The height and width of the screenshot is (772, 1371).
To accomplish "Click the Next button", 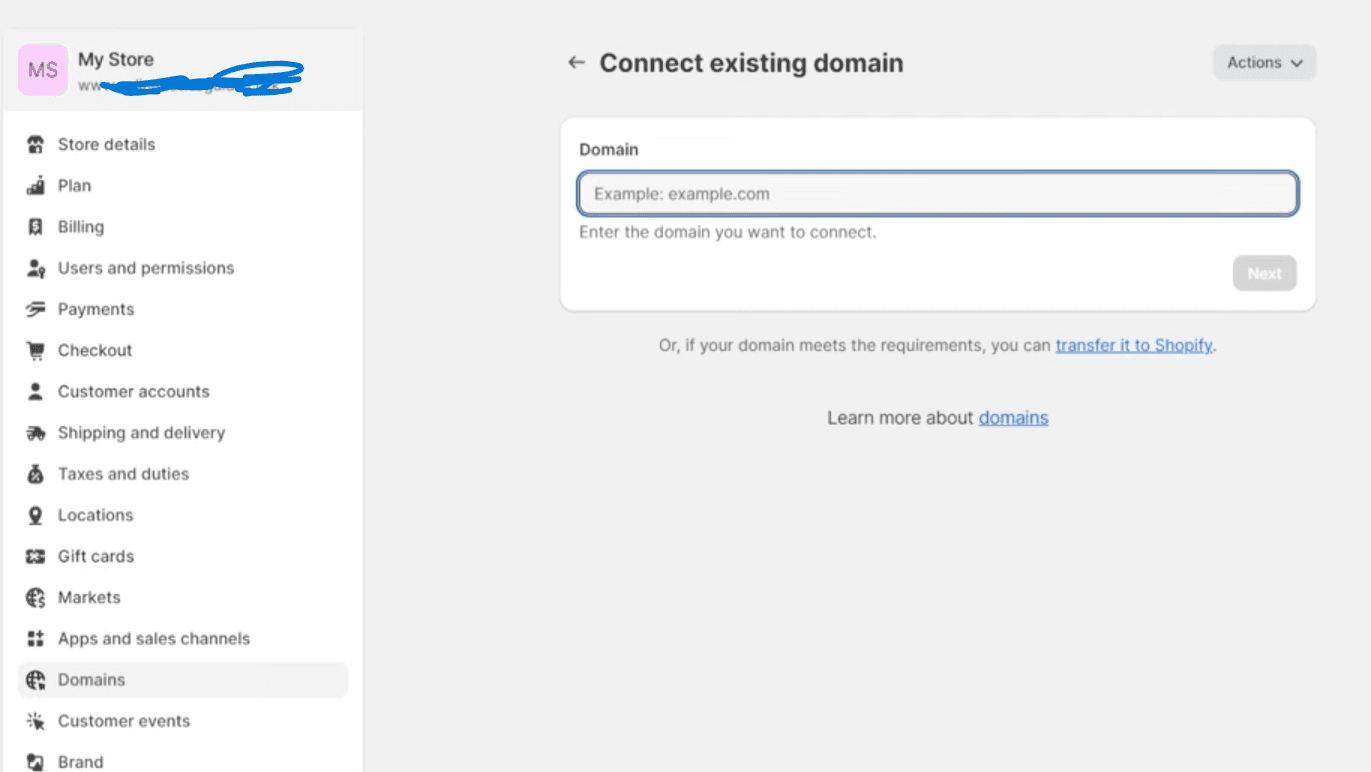I will click(1264, 273).
